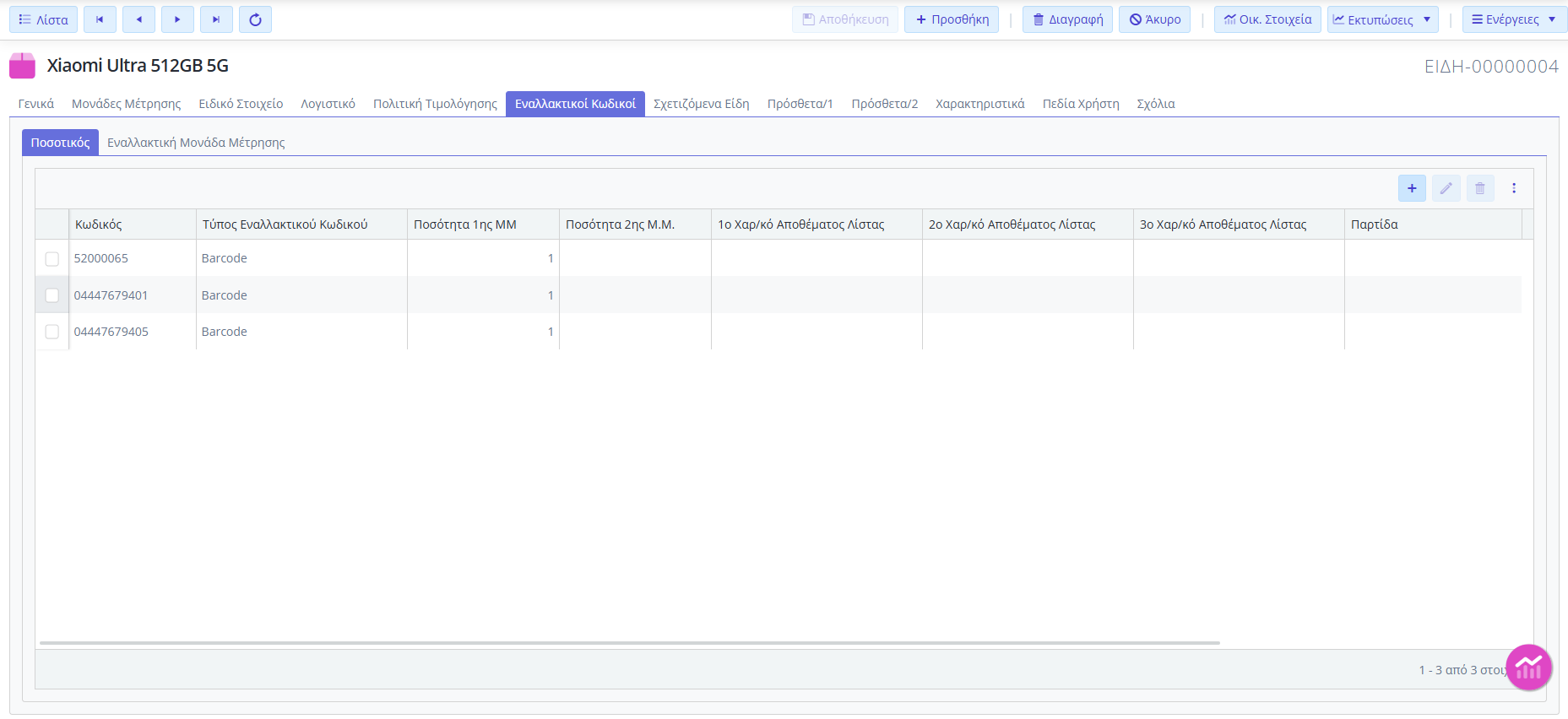
Task: Click the title Xiaomi Ultra 512GB 5G
Action: click(x=138, y=66)
